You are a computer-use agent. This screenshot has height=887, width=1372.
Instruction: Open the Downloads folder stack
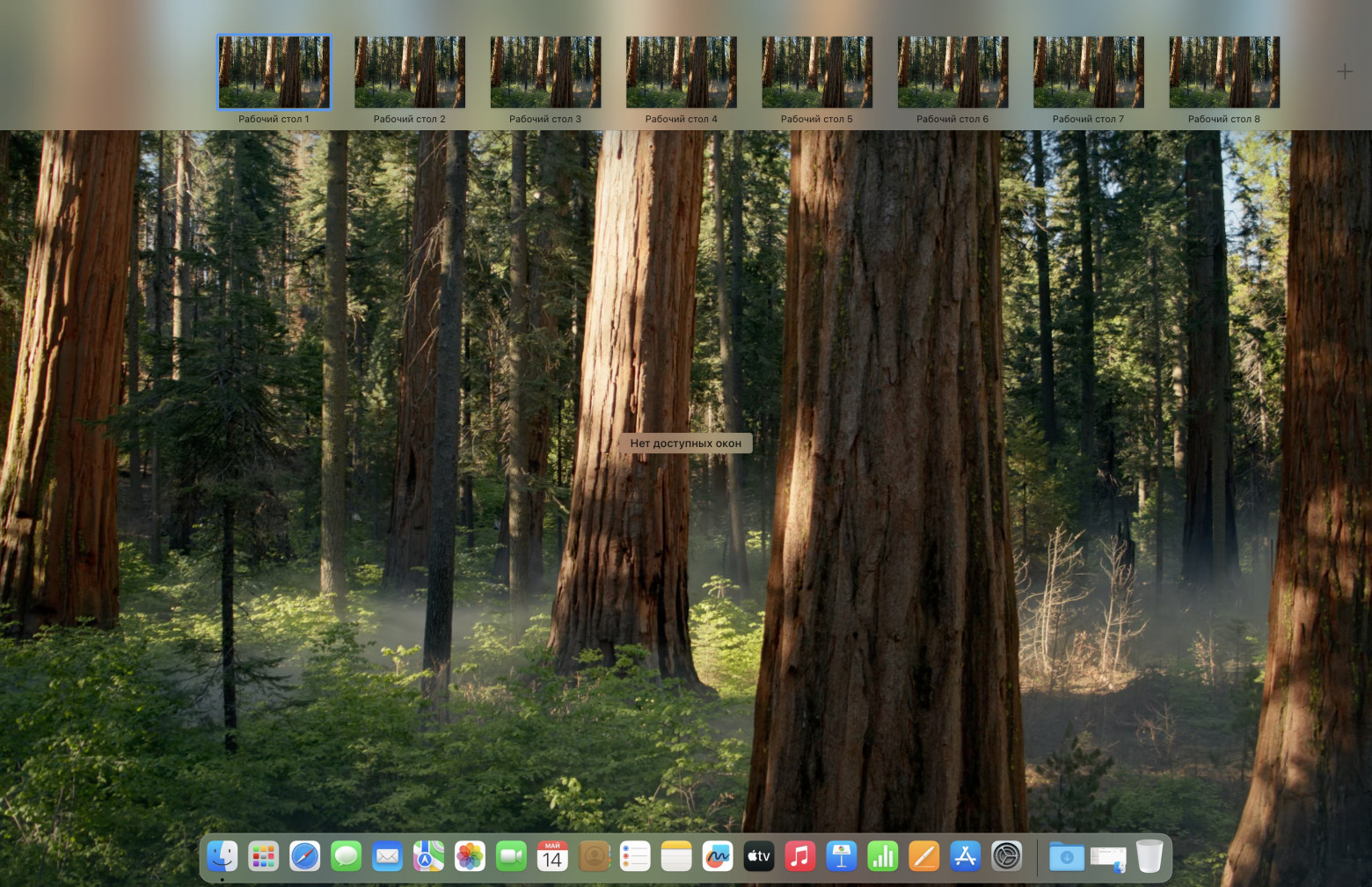pyautogui.click(x=1067, y=856)
